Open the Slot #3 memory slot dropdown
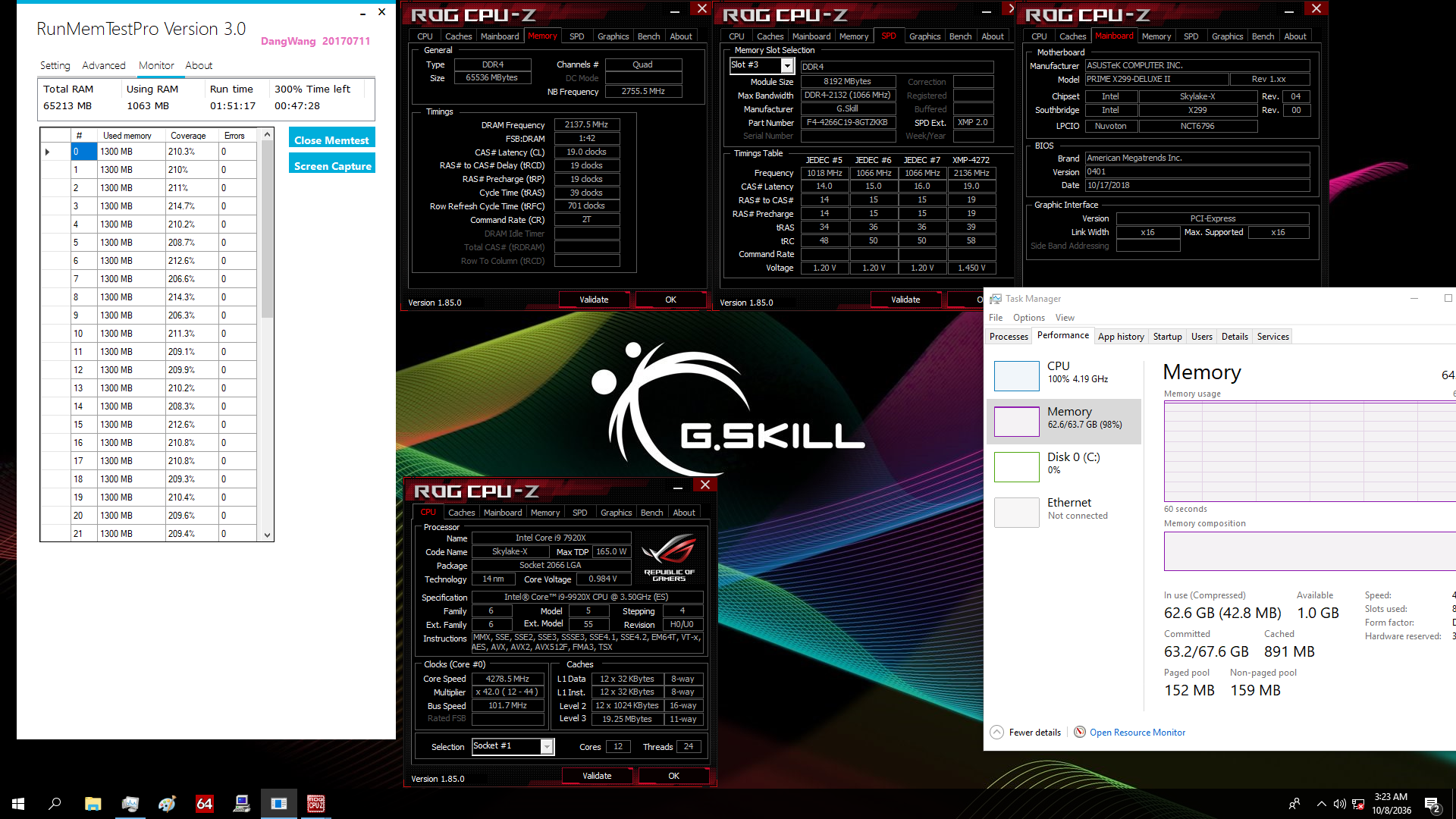Screen dimensions: 1456x819 click(x=787, y=65)
